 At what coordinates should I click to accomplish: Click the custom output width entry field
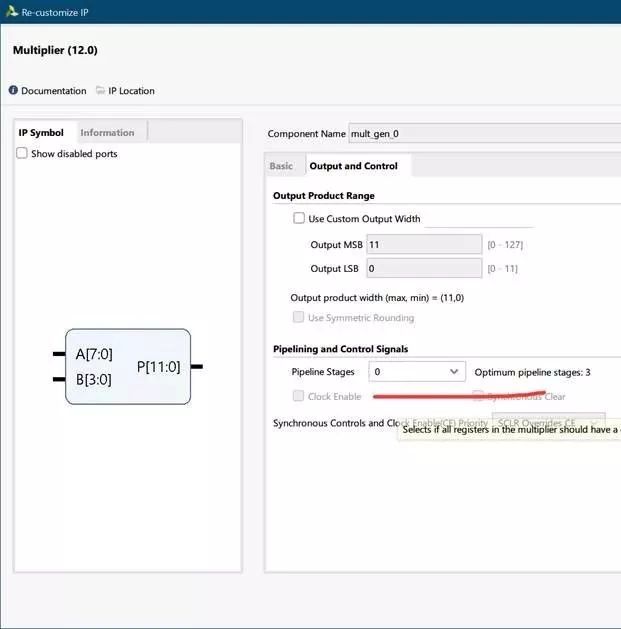[478, 218]
